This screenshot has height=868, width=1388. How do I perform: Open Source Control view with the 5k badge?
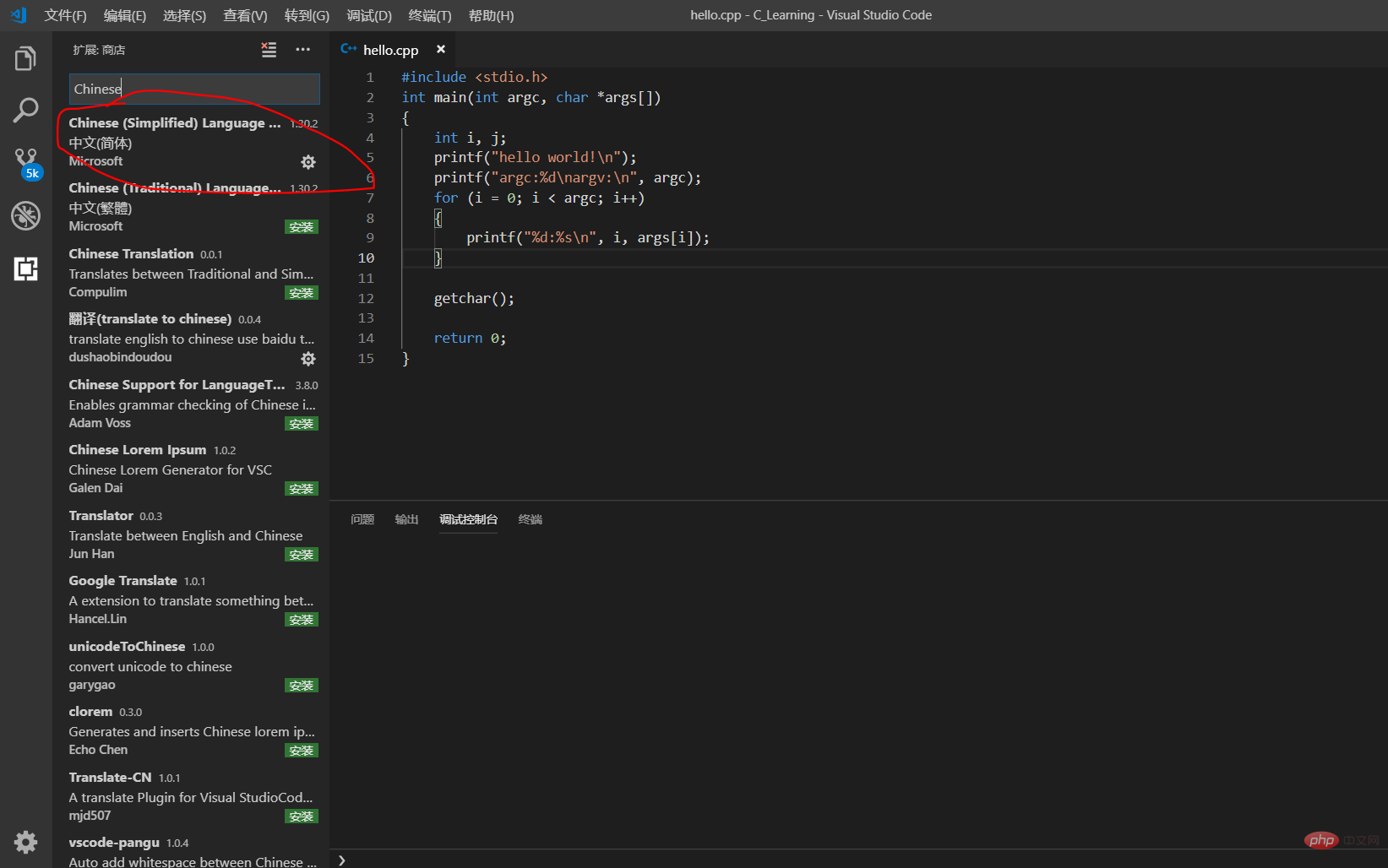(26, 164)
